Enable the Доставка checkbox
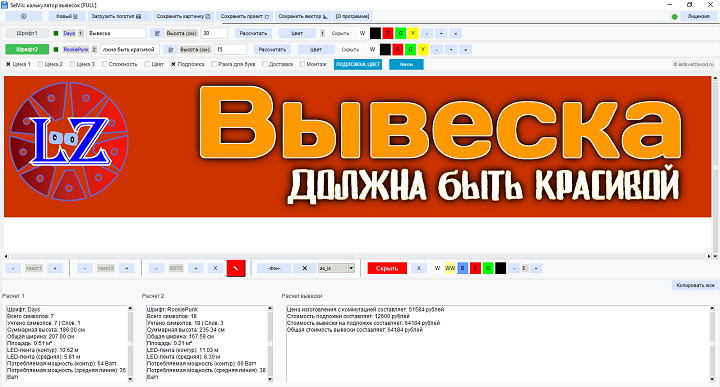720x387 pixels. (x=264, y=64)
